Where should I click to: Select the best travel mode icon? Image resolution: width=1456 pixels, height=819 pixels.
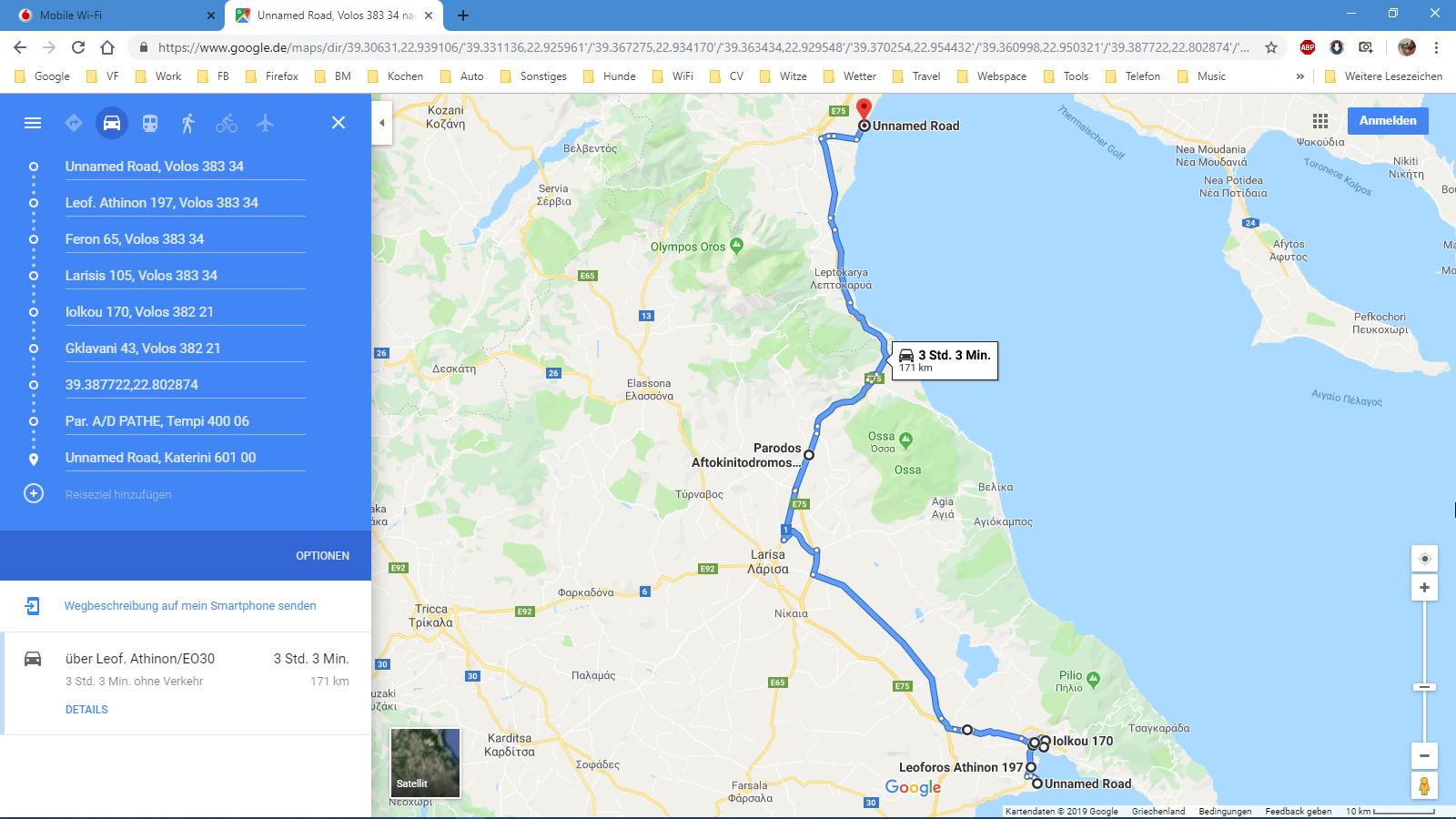point(74,123)
